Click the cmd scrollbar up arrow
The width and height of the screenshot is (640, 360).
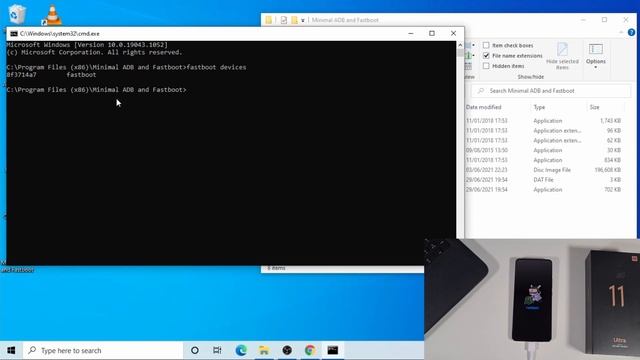pyautogui.click(x=460, y=45)
